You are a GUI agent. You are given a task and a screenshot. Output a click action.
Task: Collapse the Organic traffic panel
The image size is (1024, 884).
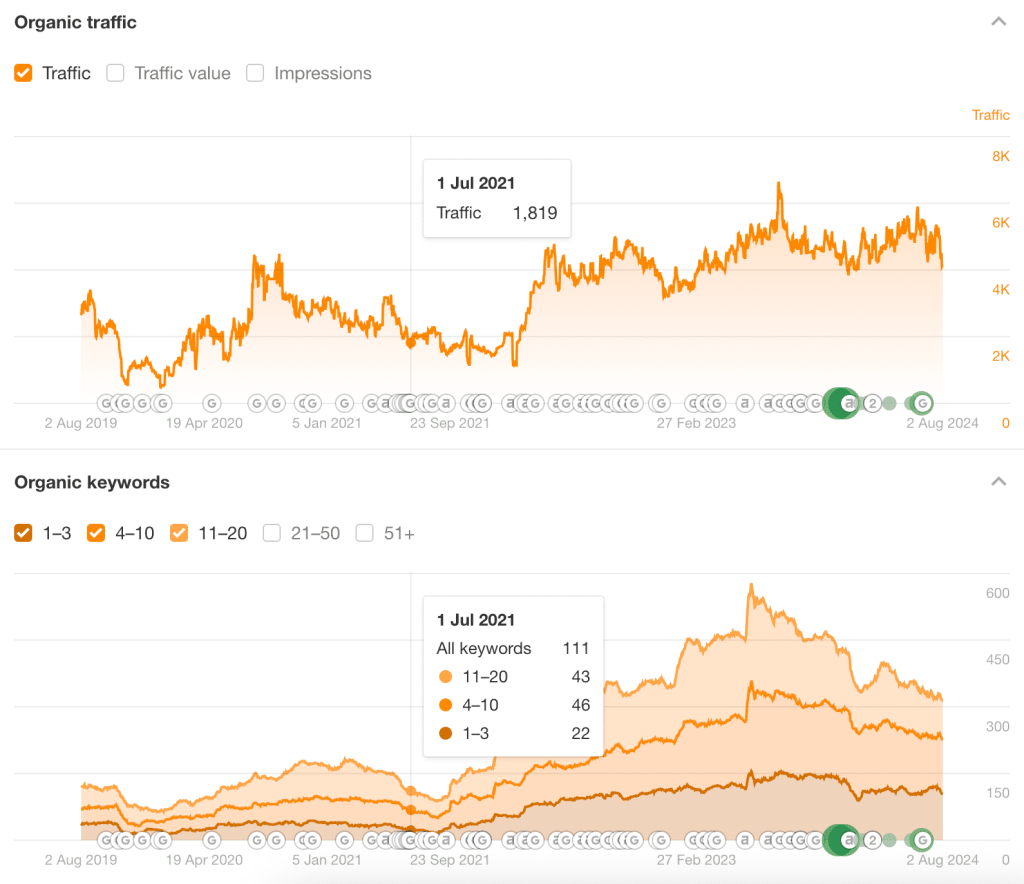pos(998,20)
